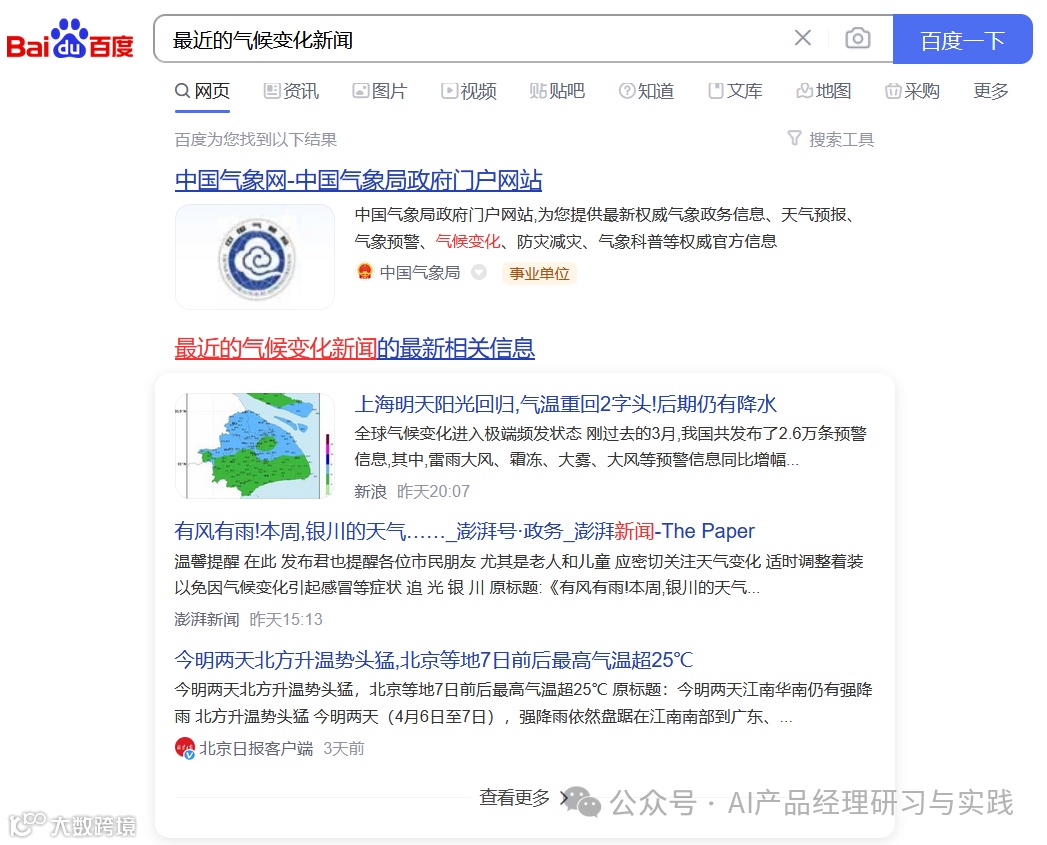This screenshot has width=1047, height=845.
Task: Click the play icon on the 视频 tab
Action: [449, 90]
